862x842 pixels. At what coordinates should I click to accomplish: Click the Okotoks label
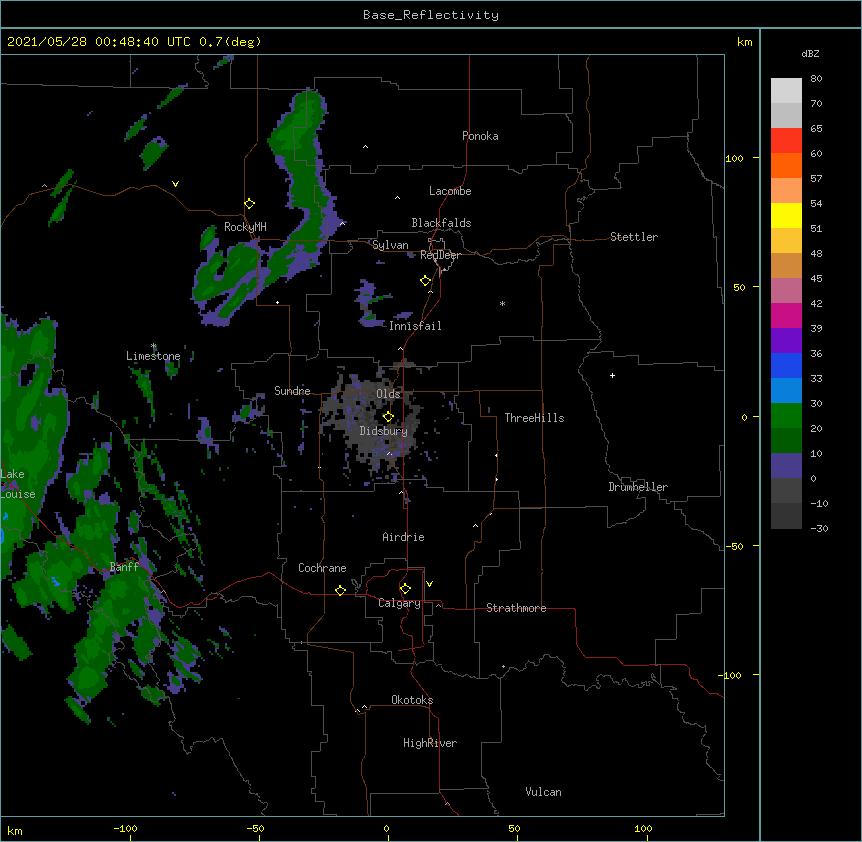click(x=412, y=700)
